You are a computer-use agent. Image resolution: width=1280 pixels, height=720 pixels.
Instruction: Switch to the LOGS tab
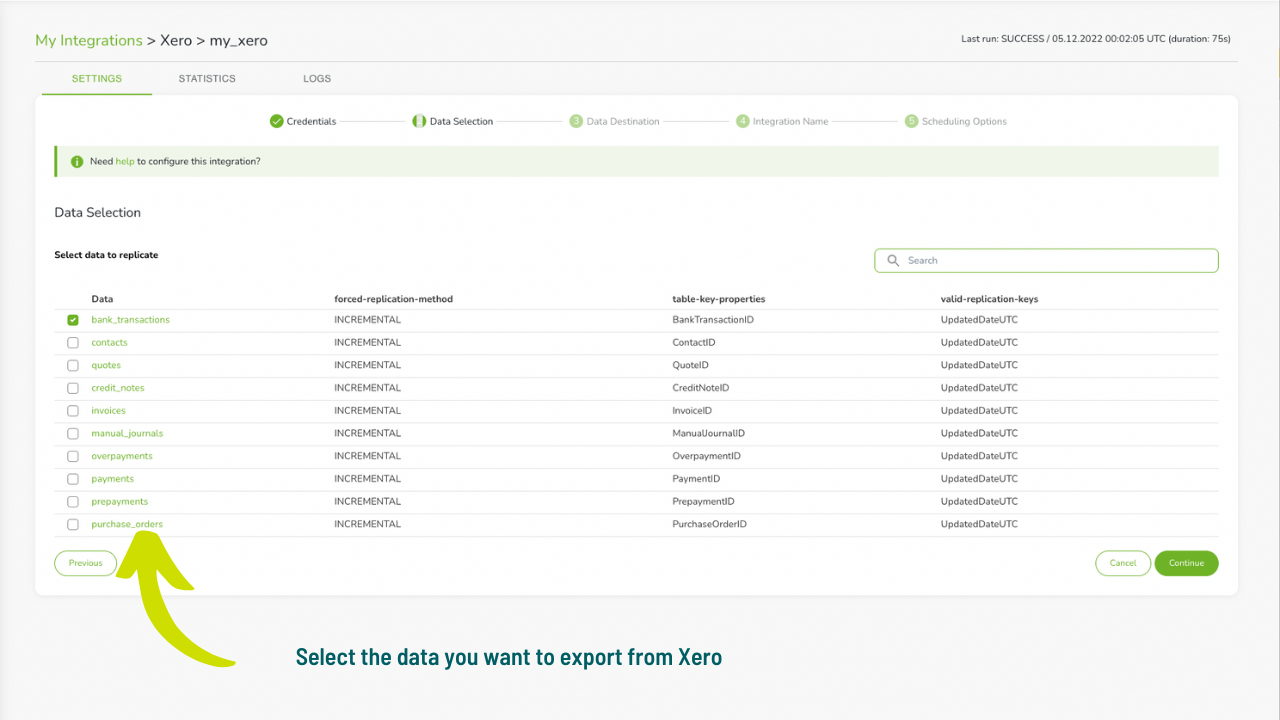[317, 79]
